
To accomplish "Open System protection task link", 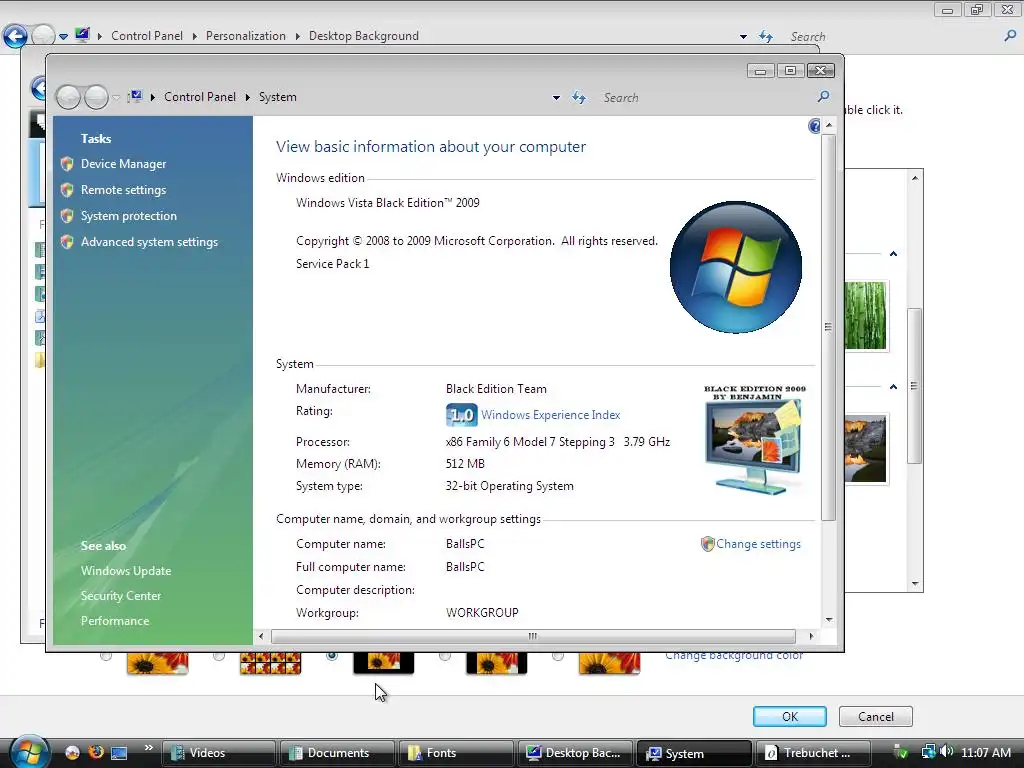I will pyautogui.click(x=129, y=216).
